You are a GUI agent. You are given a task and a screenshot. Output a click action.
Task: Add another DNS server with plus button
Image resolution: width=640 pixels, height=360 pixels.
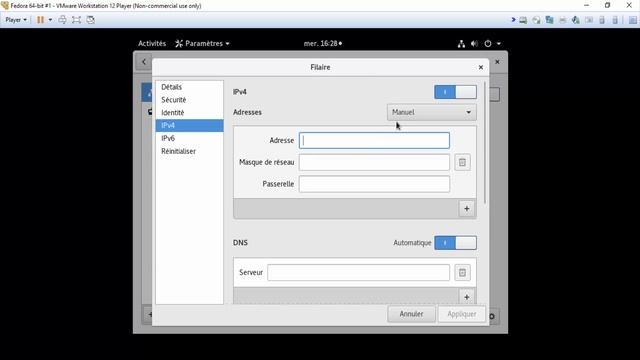click(x=467, y=297)
